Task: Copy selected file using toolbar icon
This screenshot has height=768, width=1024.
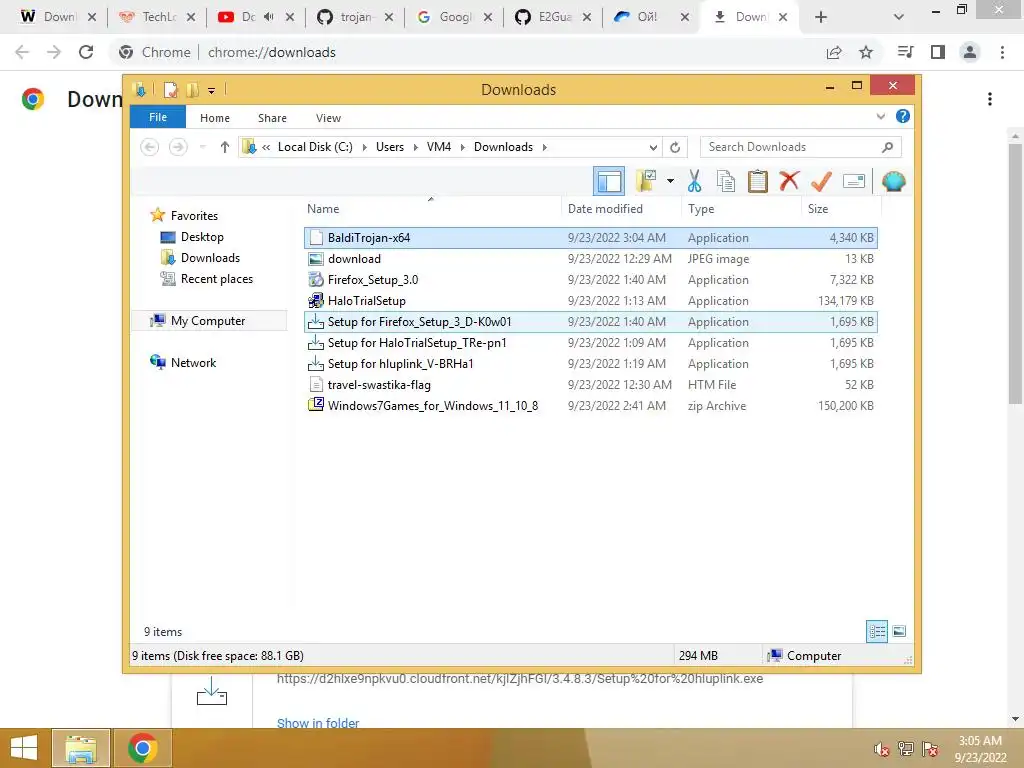Action: point(726,181)
